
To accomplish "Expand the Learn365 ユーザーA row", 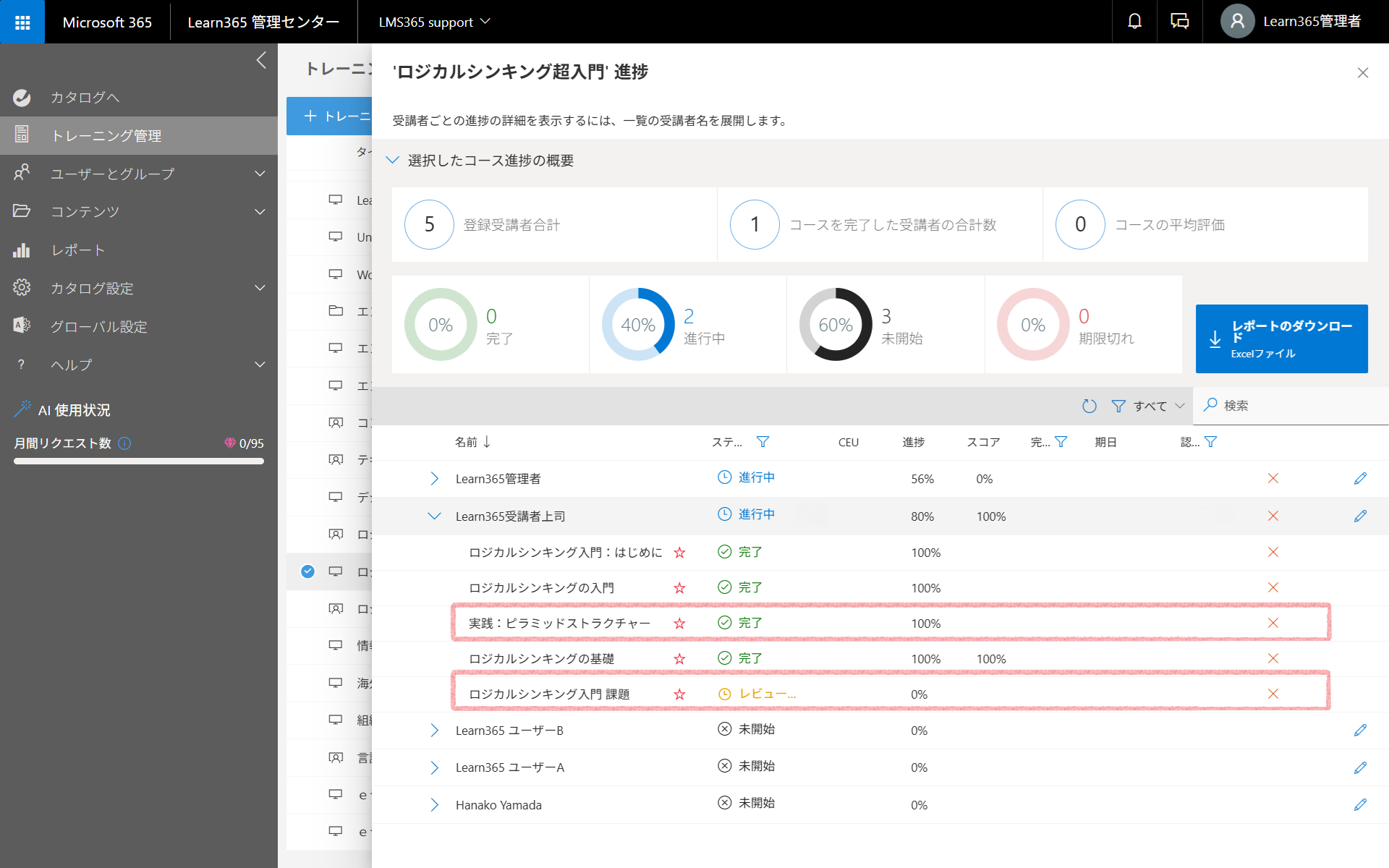I will click(434, 767).
